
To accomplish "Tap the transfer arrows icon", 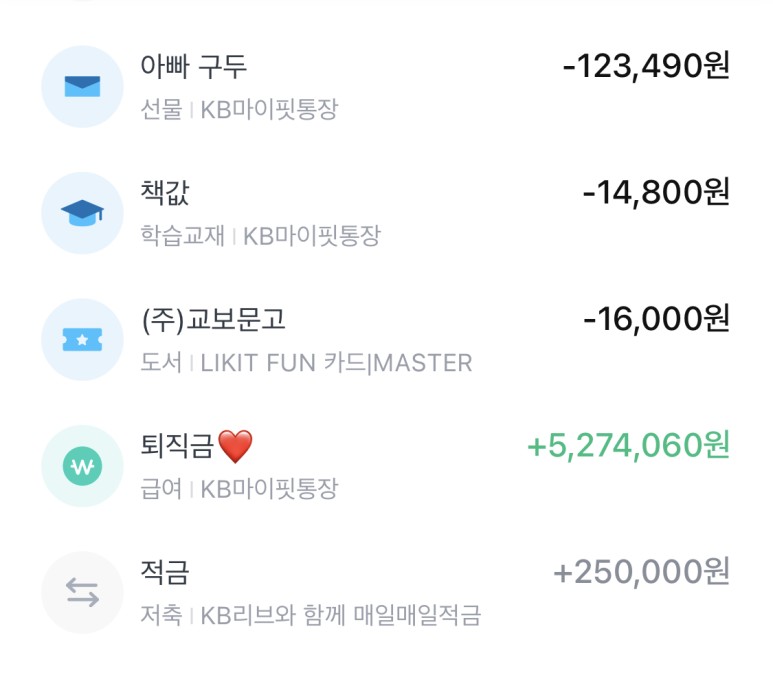I will pos(82,593).
